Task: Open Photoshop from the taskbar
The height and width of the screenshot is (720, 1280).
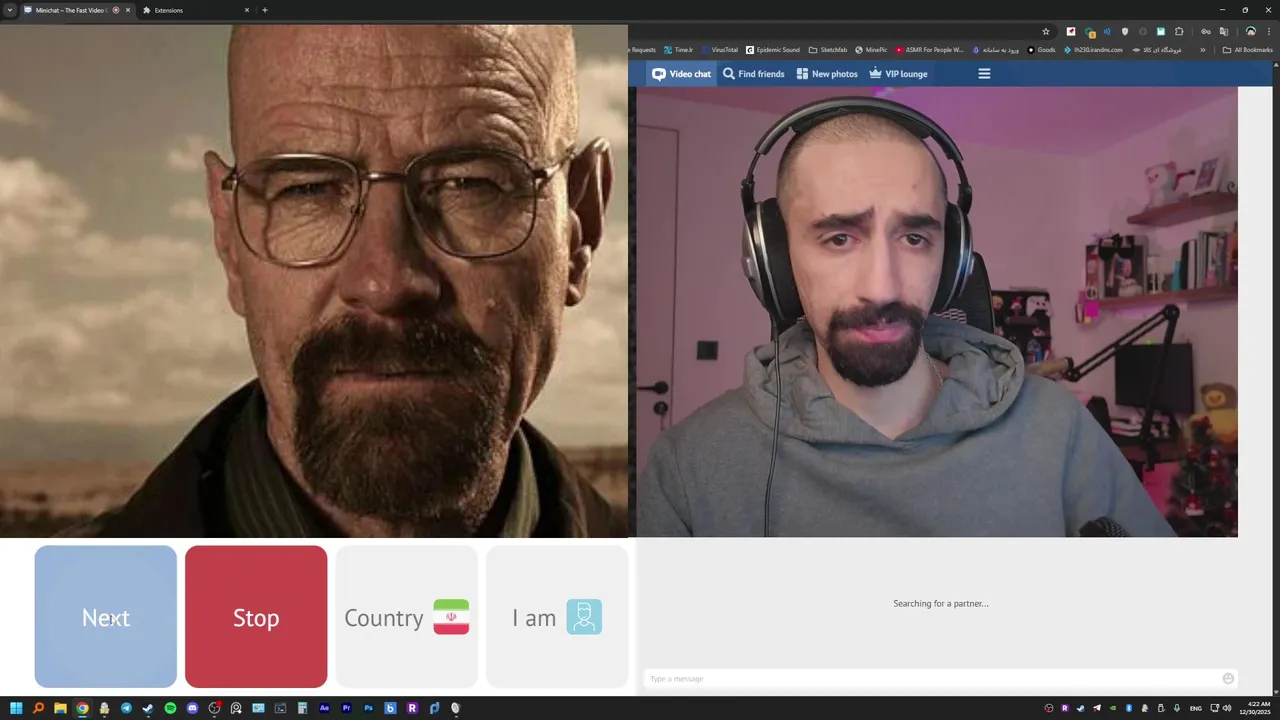Action: pos(368,708)
